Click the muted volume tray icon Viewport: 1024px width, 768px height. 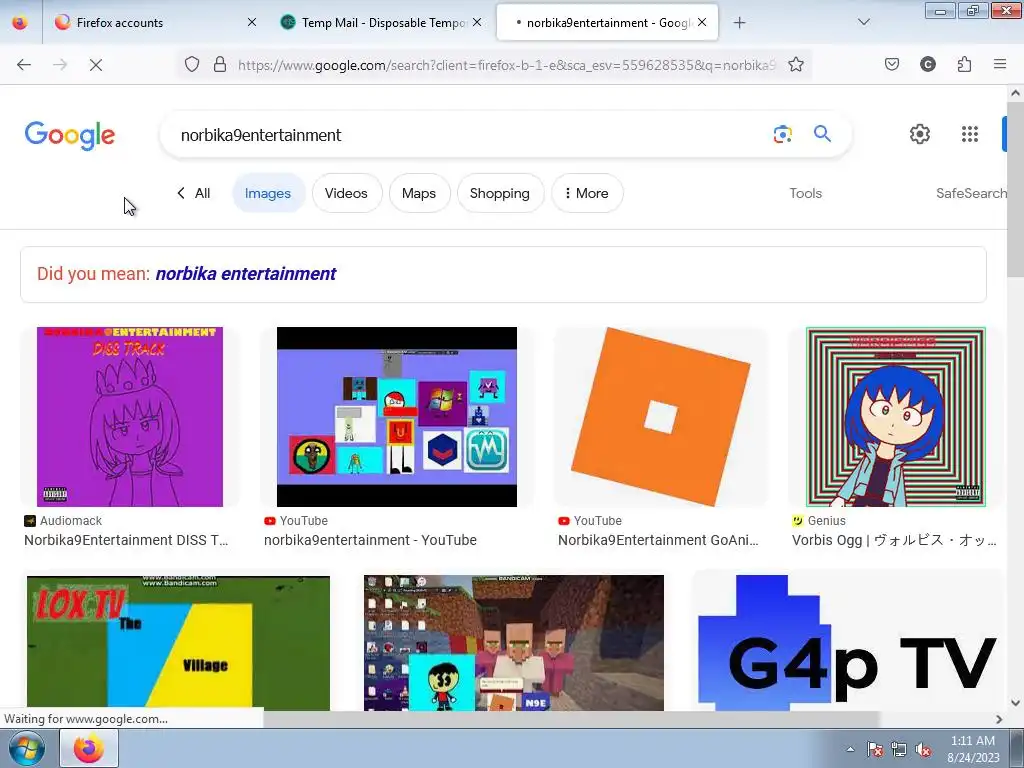tap(923, 750)
